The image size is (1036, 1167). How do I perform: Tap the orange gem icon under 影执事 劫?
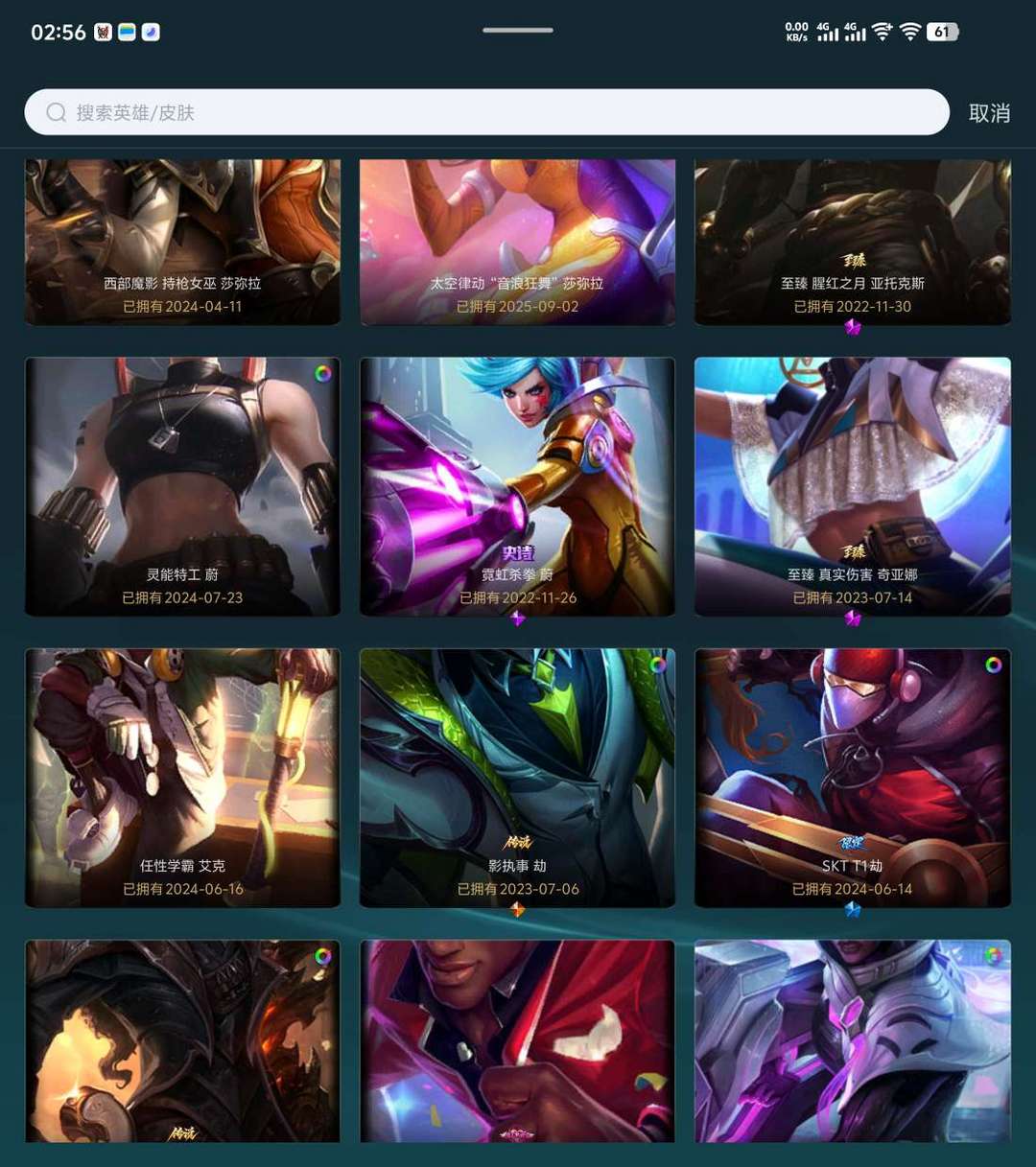click(x=518, y=909)
